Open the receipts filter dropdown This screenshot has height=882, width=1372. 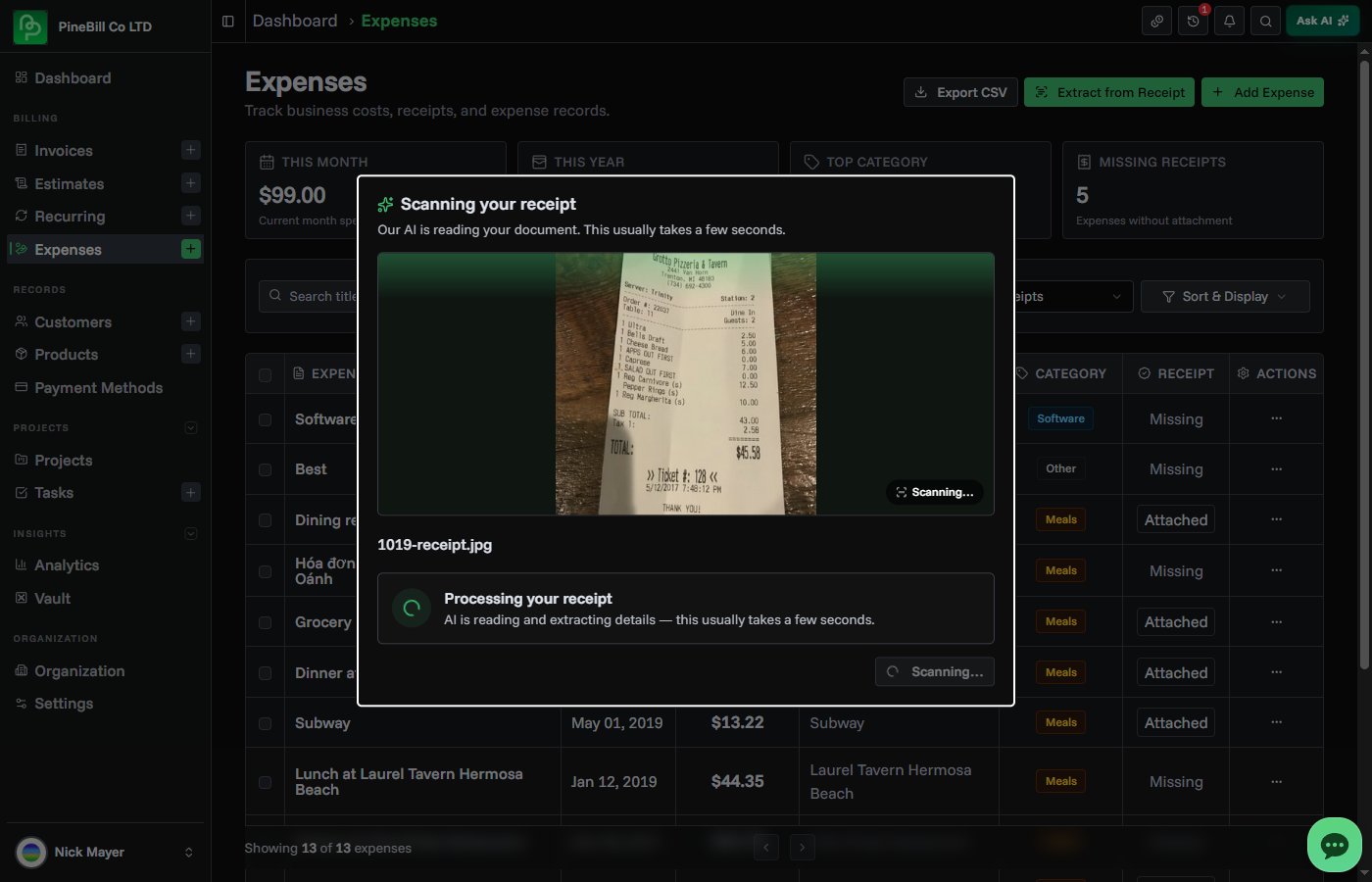(1073, 296)
